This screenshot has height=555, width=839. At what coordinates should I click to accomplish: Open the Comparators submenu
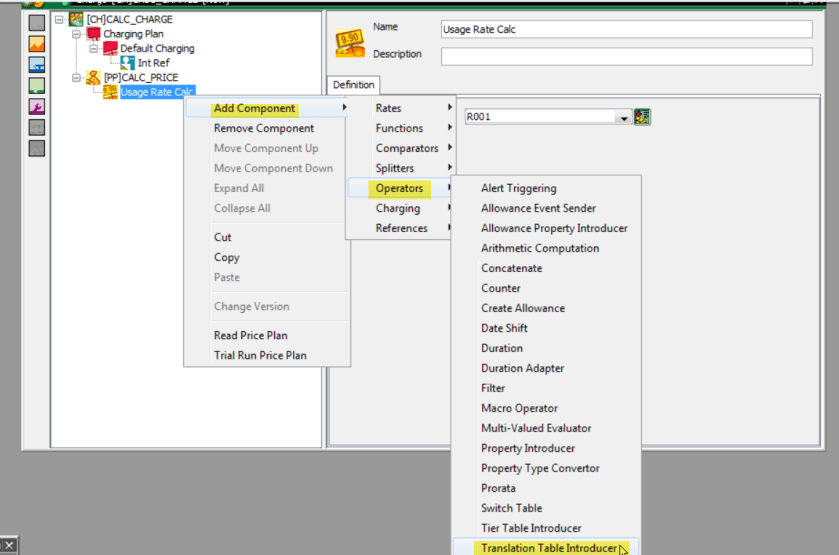click(x=407, y=148)
